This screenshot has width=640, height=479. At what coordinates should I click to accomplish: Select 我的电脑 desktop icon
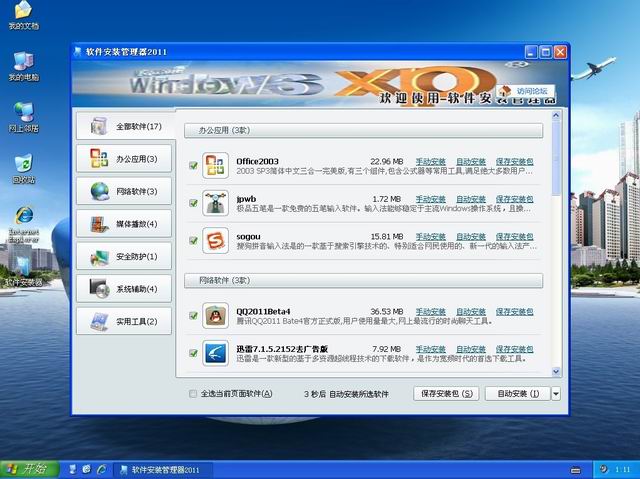pos(23,67)
